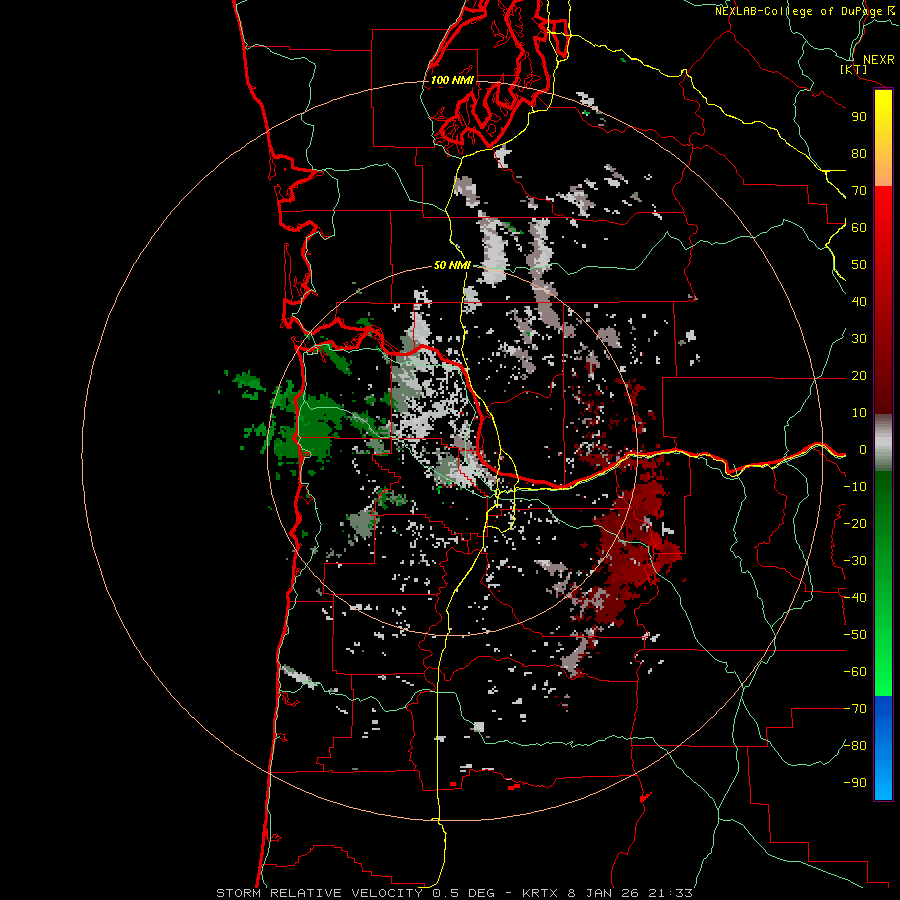Screen dimensions: 900x900
Task: Click the 70 value on the velocity scale
Action: click(x=859, y=191)
